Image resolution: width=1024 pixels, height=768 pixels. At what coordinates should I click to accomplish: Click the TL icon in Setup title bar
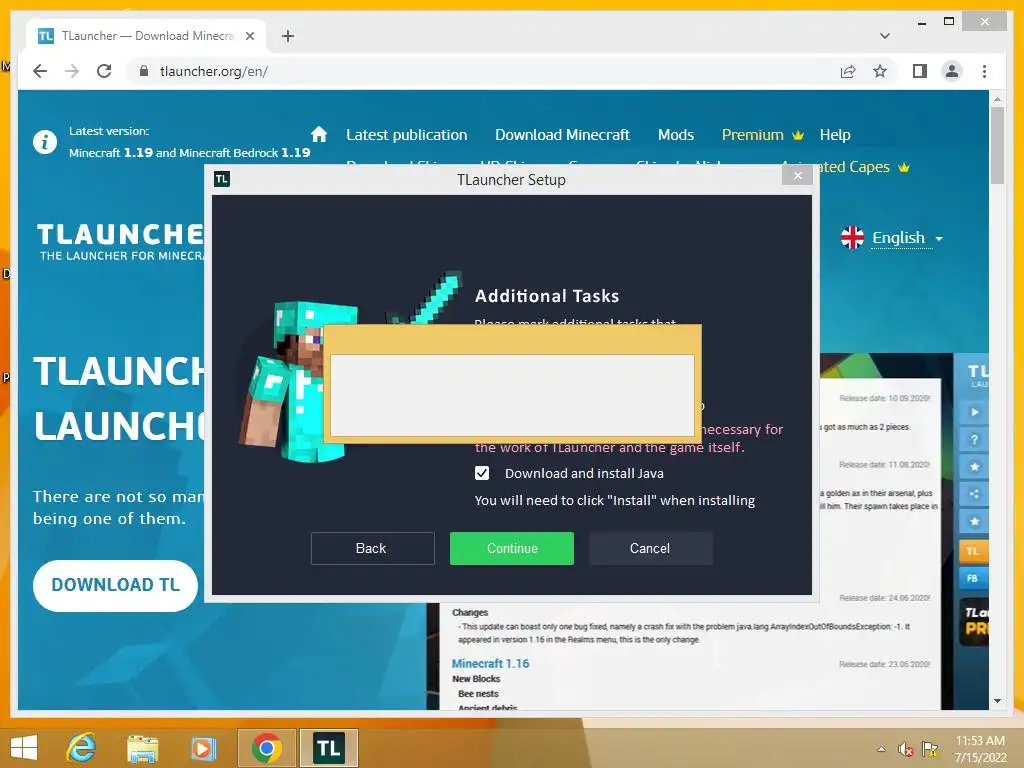(x=221, y=179)
